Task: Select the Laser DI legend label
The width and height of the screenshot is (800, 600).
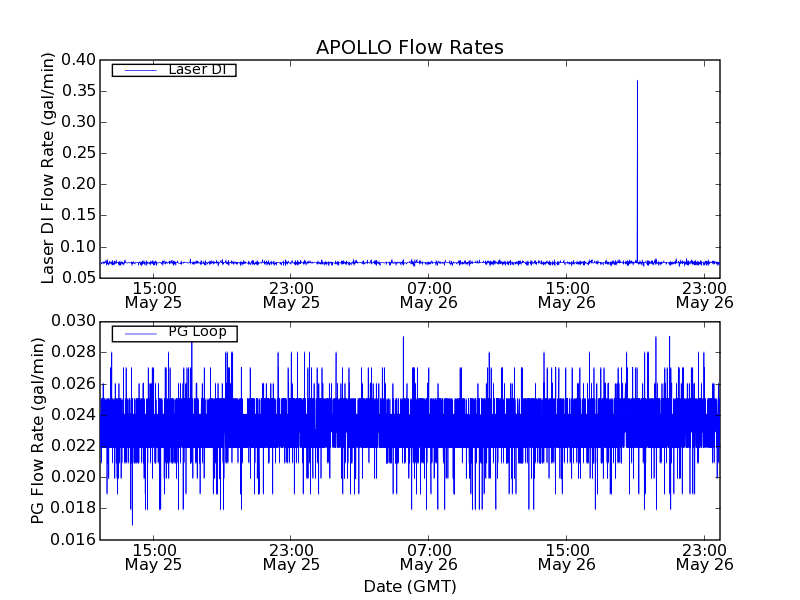Action: [196, 69]
